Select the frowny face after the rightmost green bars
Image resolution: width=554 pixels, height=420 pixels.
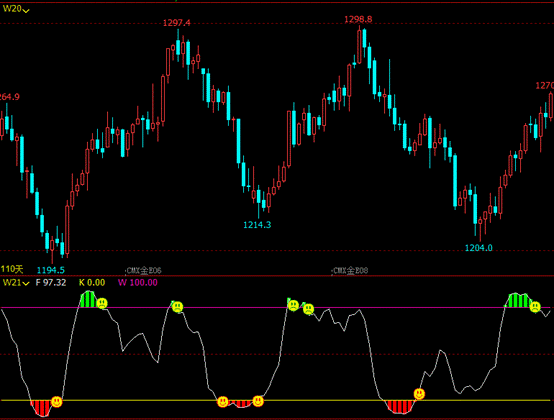pos(535,307)
